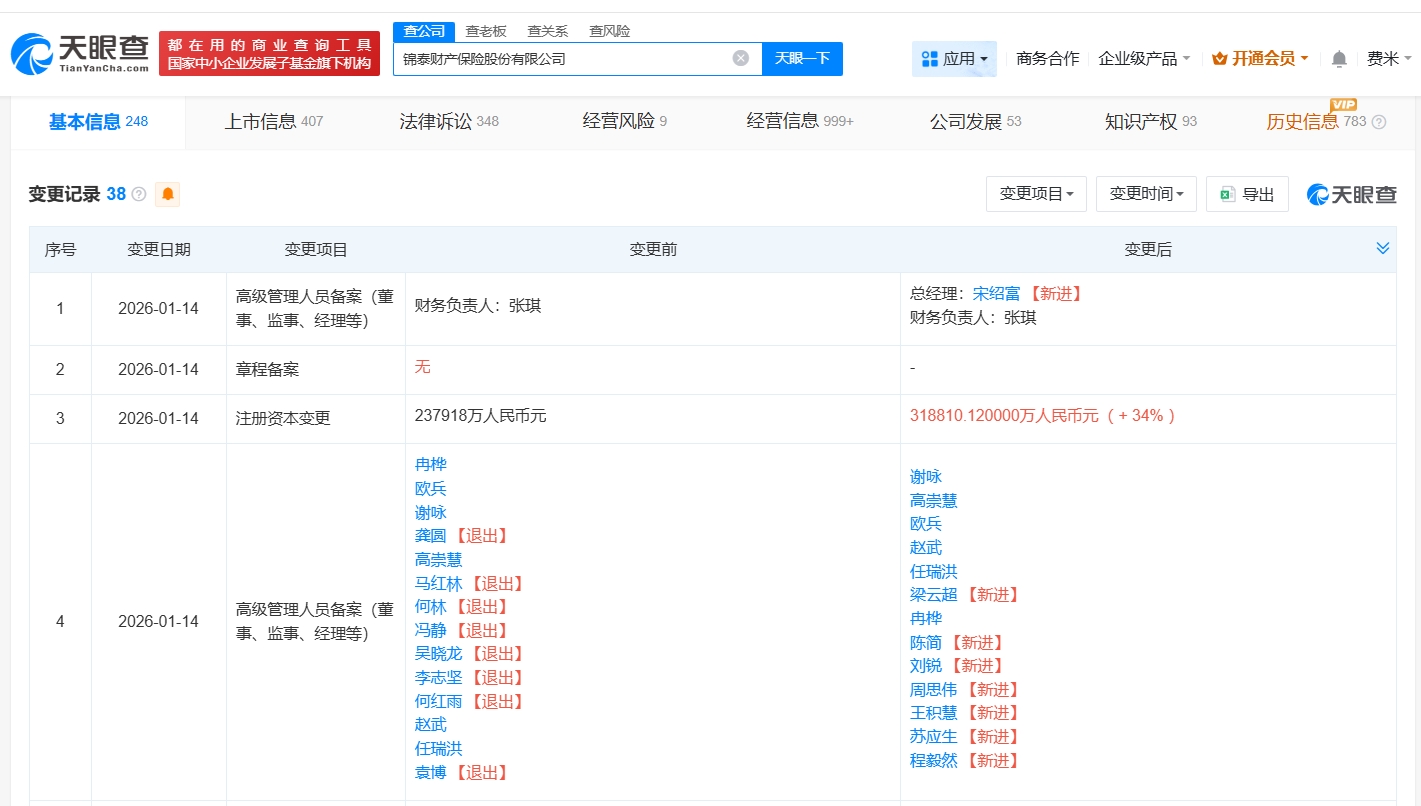Viewport: 1421px width, 806px height.
Task: Click the Excel icon on the 导出 button
Action: click(x=1229, y=194)
